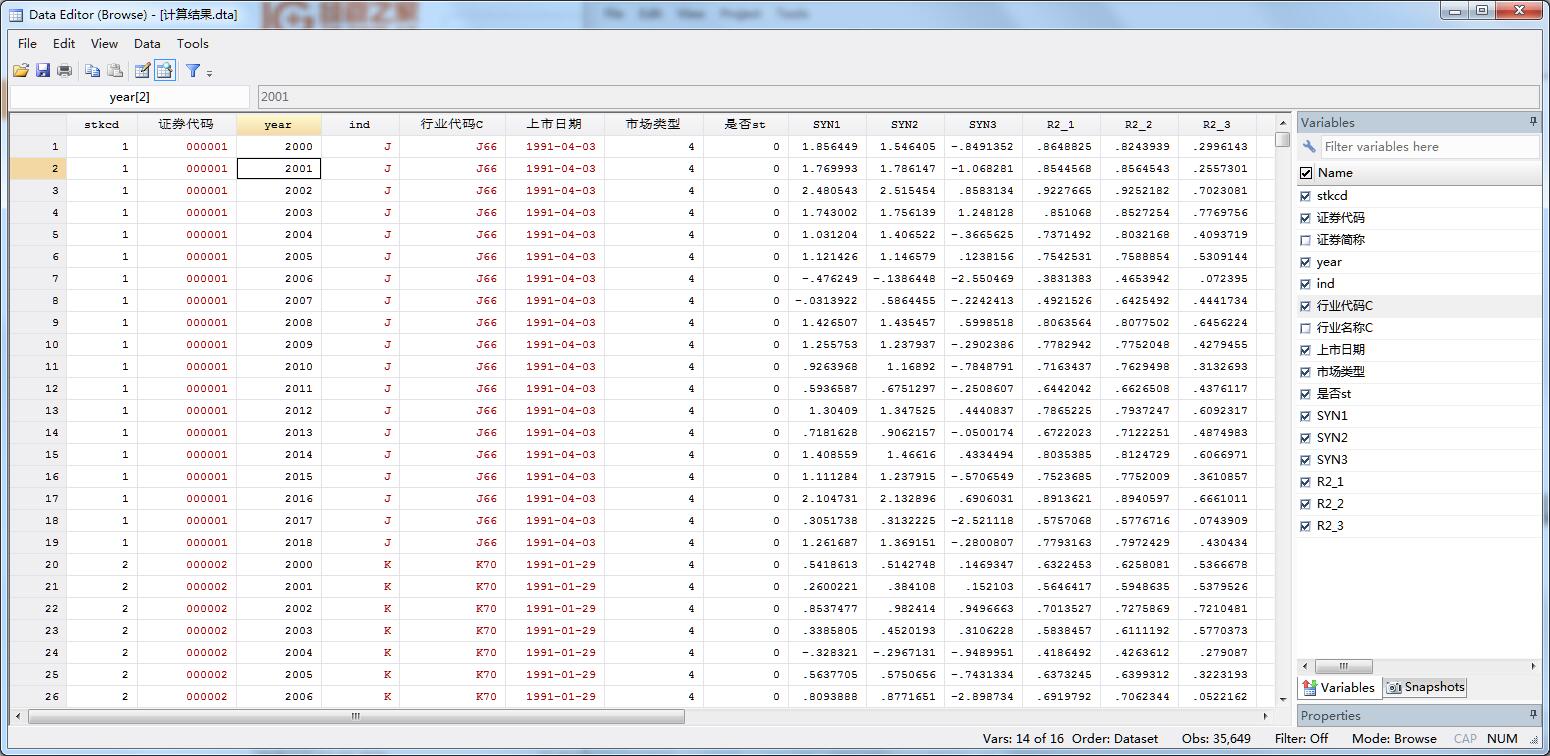Open the Data menu
This screenshot has width=1550, height=756.
[147, 43]
